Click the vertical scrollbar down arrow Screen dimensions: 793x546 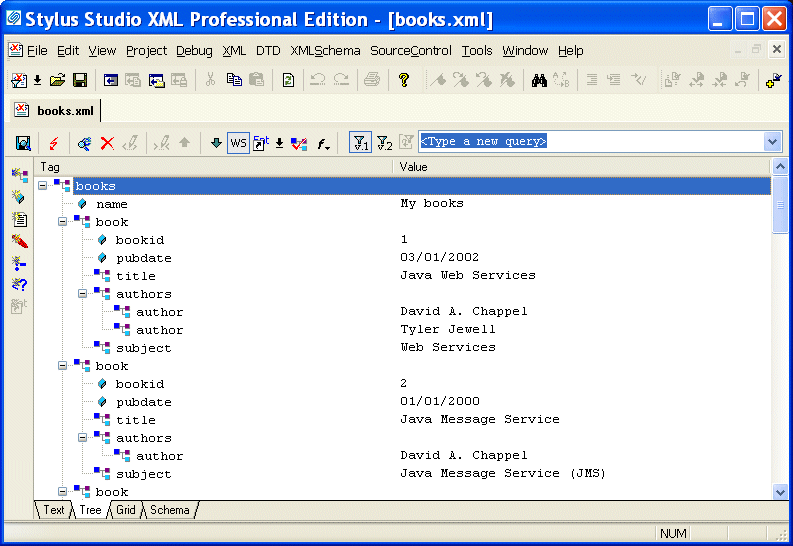pos(780,491)
